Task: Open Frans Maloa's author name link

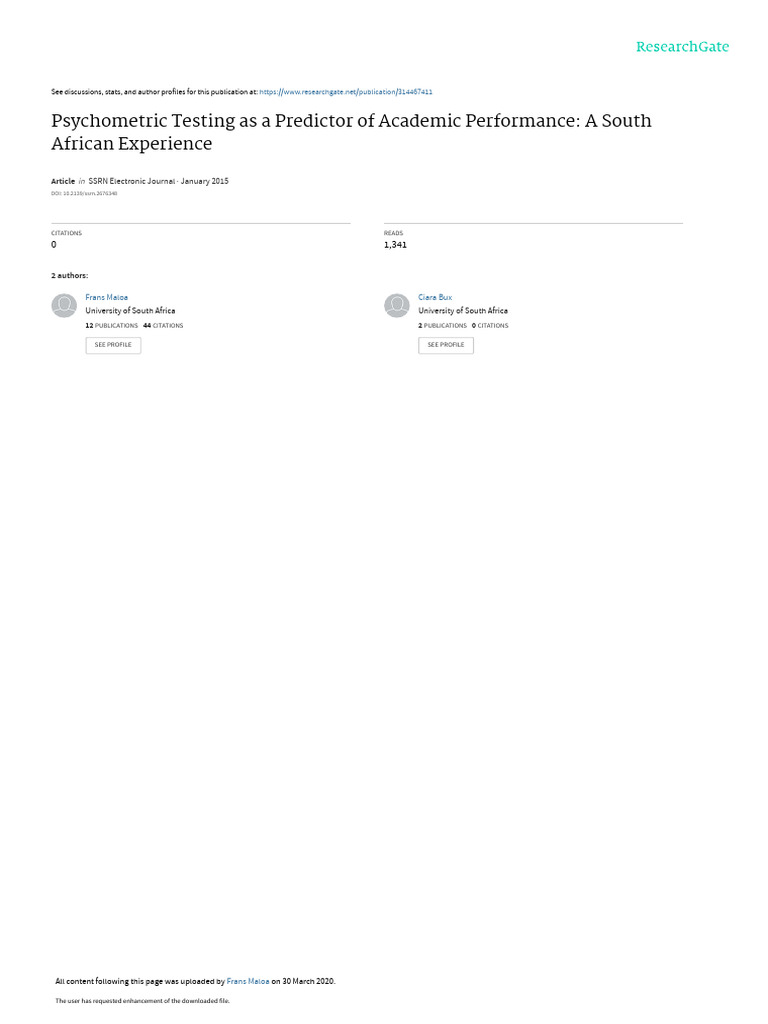Action: 107,298
